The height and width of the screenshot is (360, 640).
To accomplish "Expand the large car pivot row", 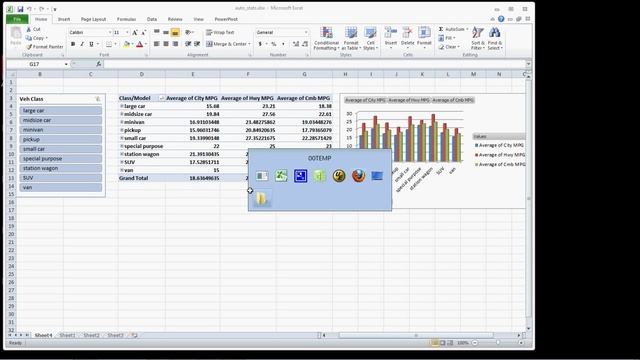I will point(122,106).
